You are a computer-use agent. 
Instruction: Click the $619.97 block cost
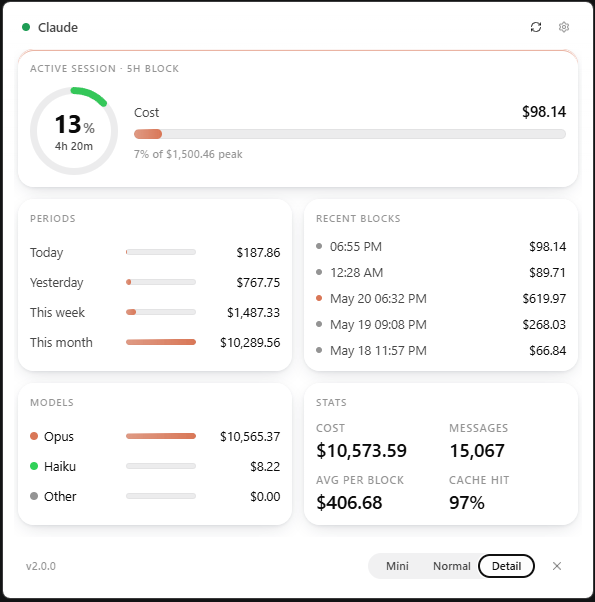coord(544,299)
